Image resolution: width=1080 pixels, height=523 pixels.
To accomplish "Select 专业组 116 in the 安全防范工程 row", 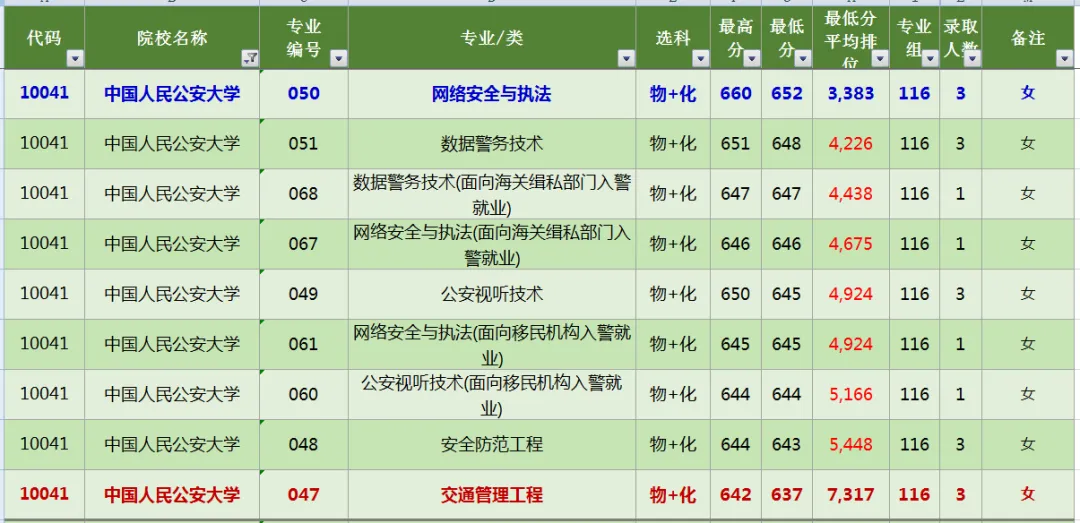I will [x=915, y=444].
